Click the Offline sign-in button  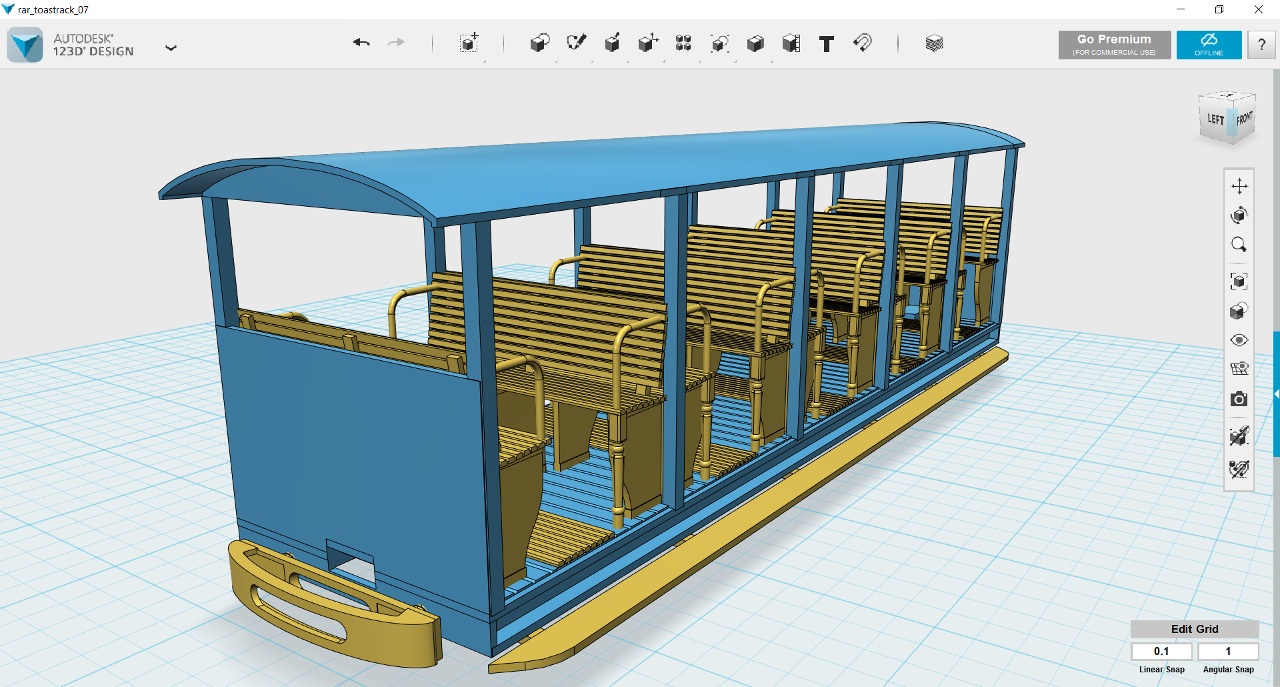[x=1209, y=45]
